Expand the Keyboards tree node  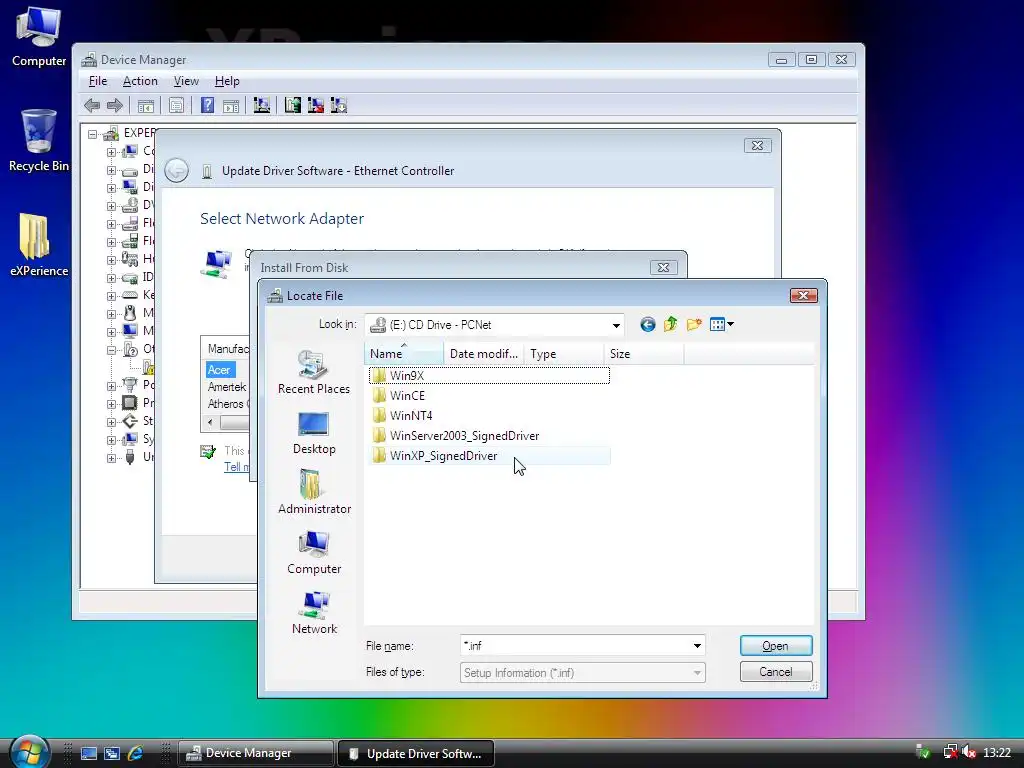point(111,296)
